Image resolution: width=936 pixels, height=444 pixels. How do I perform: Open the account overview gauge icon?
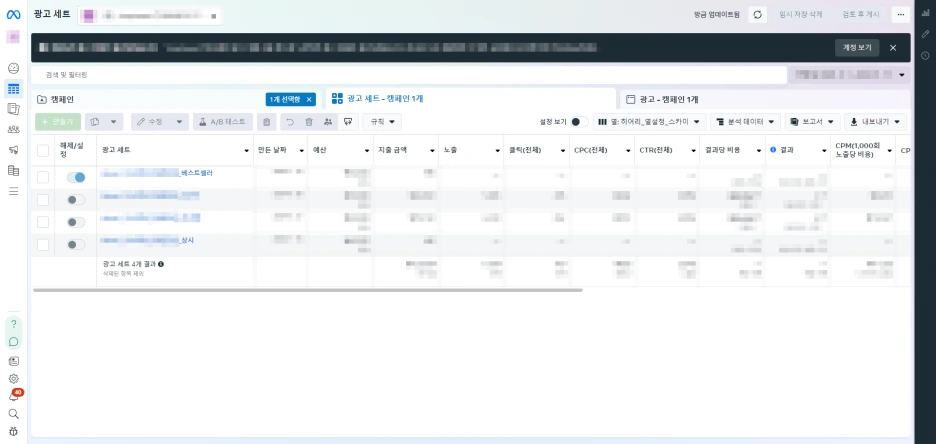[13, 68]
